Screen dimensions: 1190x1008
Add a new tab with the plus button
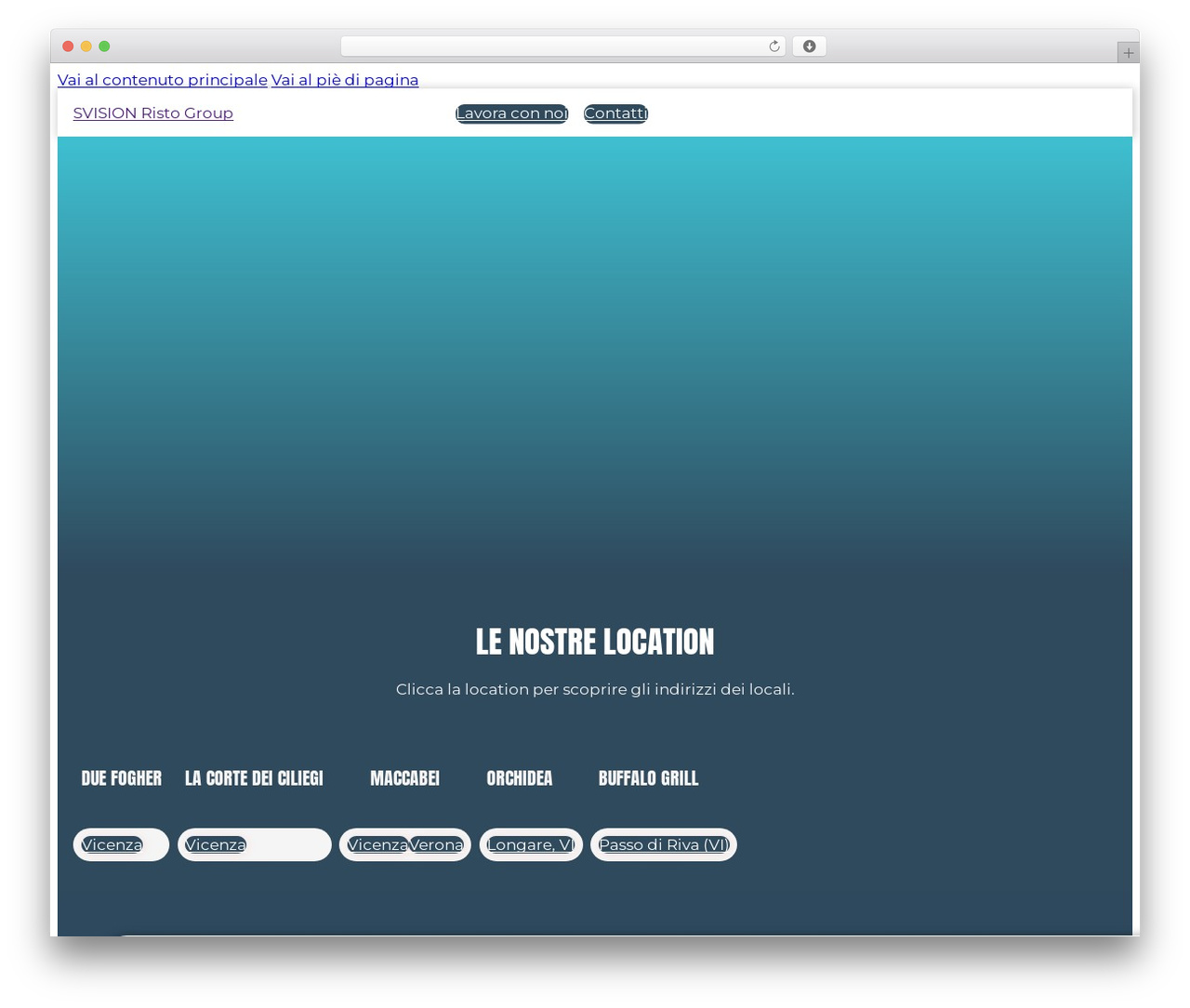pyautogui.click(x=1128, y=53)
